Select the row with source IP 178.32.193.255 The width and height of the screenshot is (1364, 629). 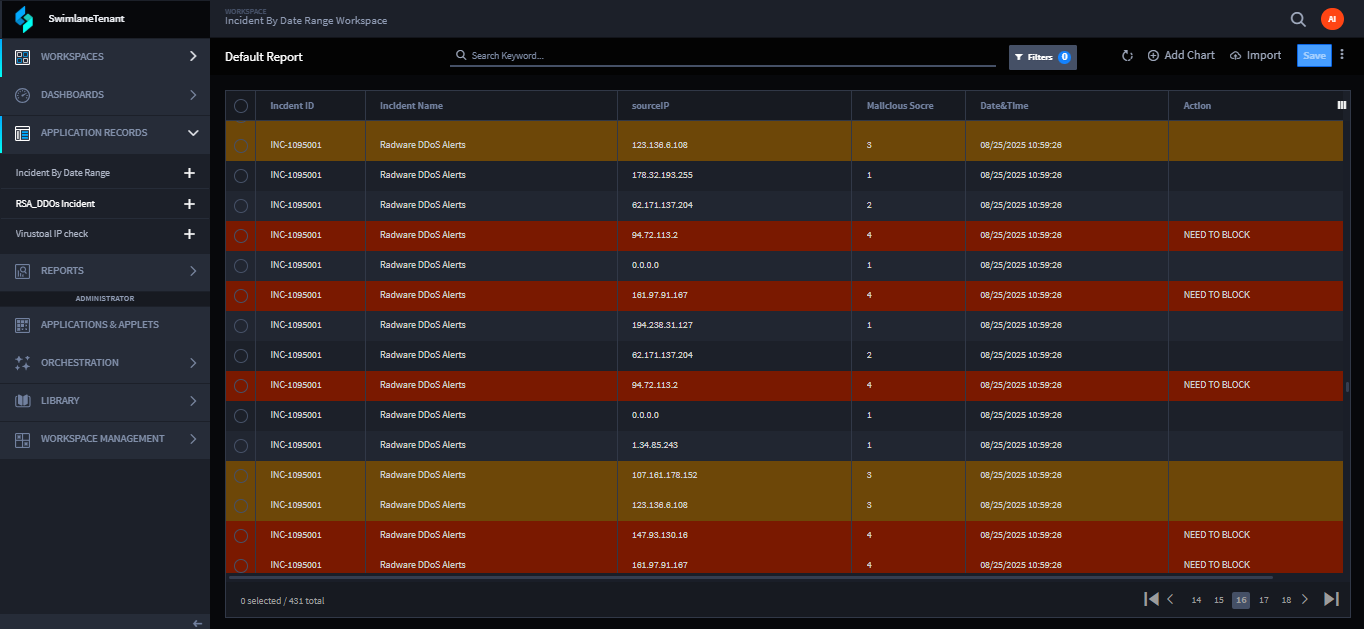(x=241, y=175)
